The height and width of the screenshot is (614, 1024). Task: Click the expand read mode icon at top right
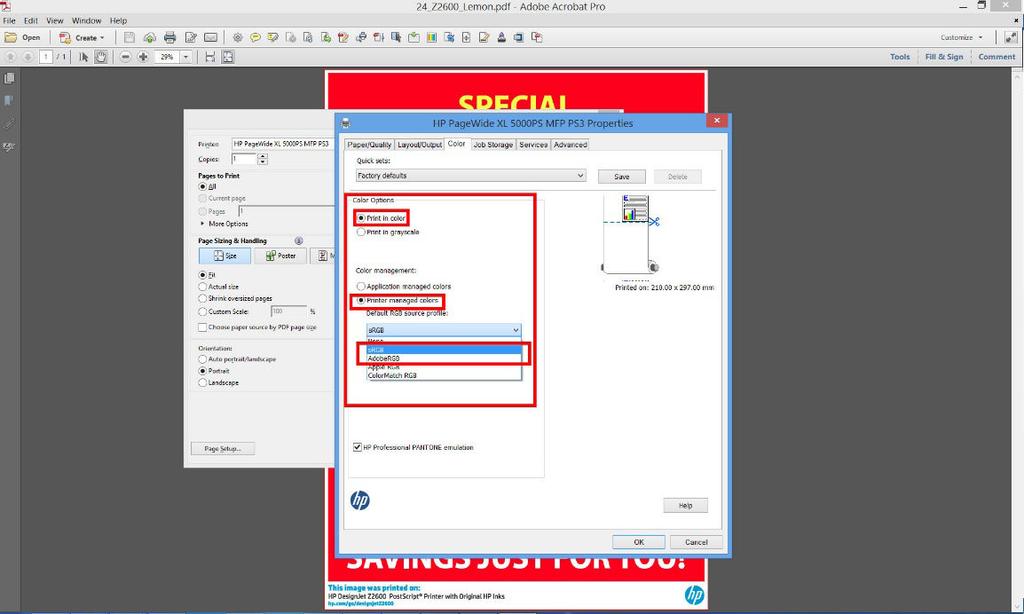tap(1011, 38)
